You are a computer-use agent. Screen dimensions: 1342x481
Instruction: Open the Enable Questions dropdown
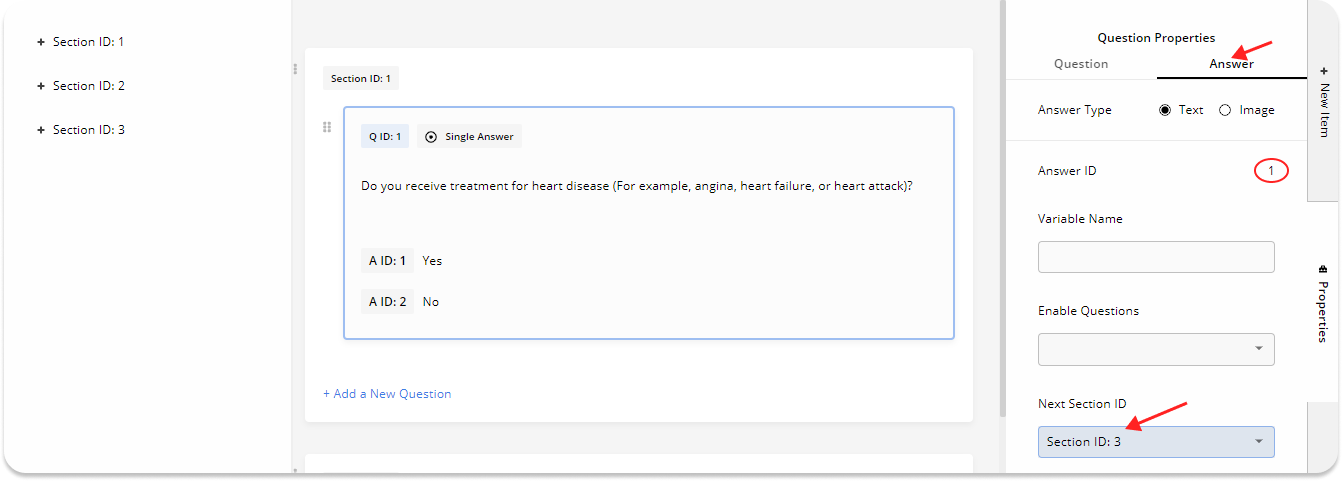[x=1156, y=349]
